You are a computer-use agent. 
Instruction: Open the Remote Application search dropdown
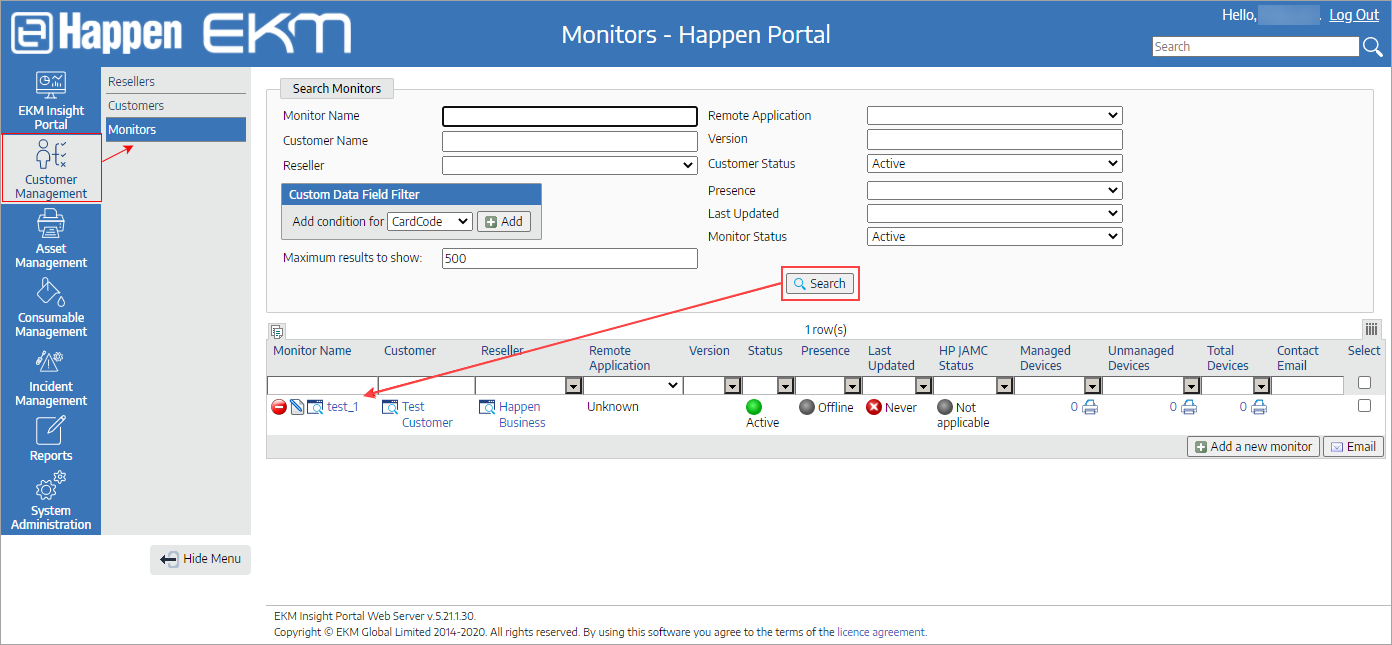pos(995,115)
